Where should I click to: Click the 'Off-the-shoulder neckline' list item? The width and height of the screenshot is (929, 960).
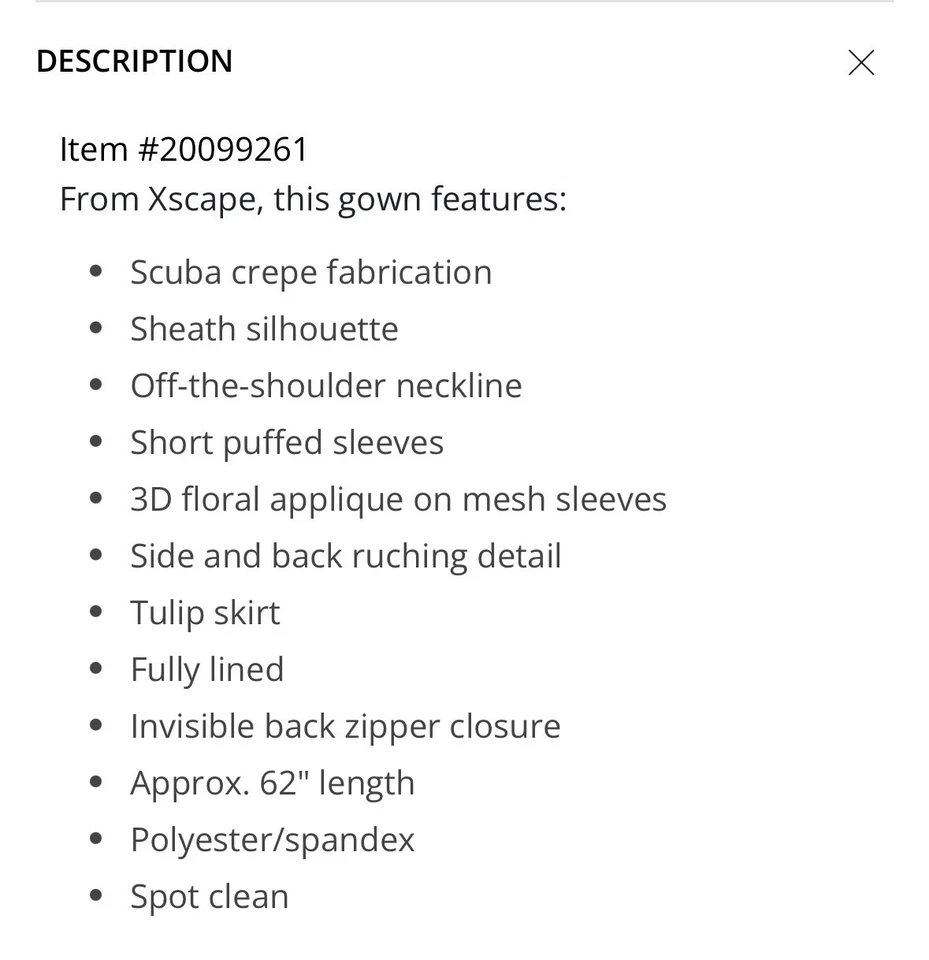point(326,386)
